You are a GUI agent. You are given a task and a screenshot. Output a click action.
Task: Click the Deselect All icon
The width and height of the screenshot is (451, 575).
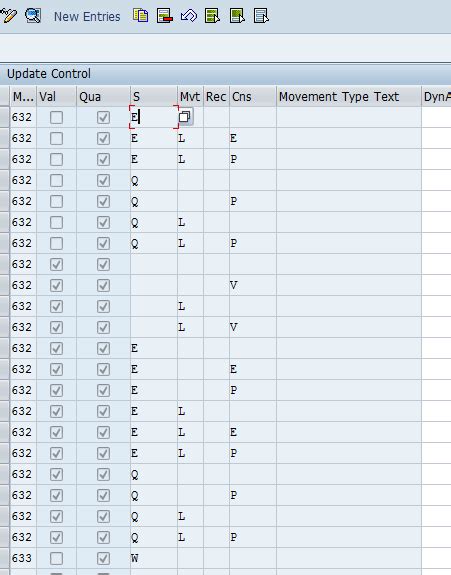tap(261, 16)
